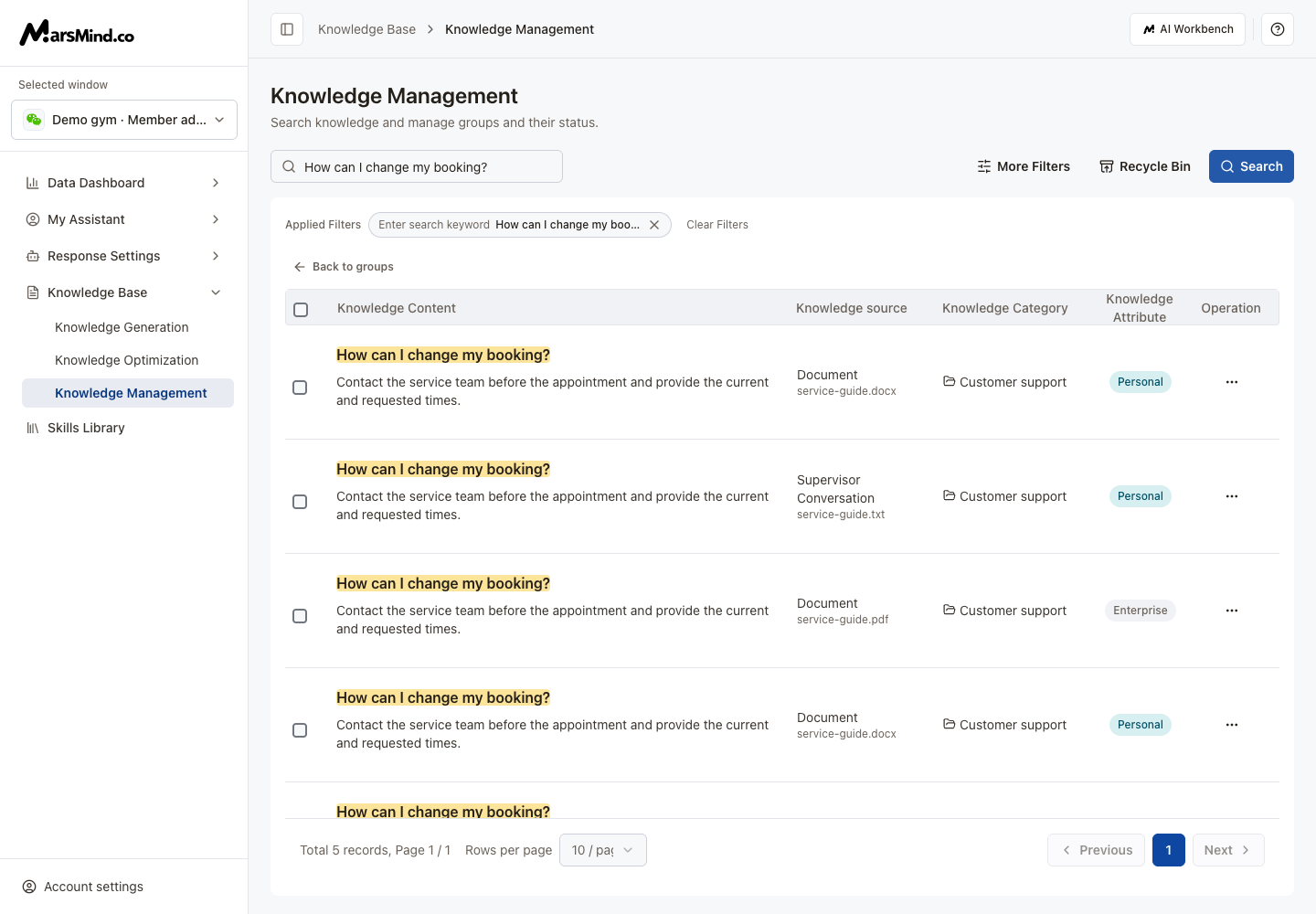Screen dimensions: 1316x914
Task: Select Knowledge Management submenu item
Action: pos(128,393)
